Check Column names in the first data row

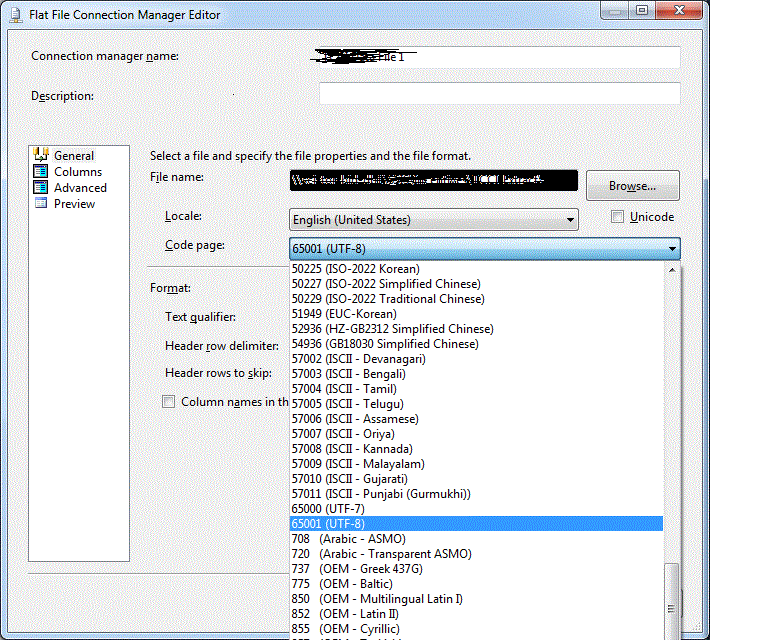pos(168,402)
